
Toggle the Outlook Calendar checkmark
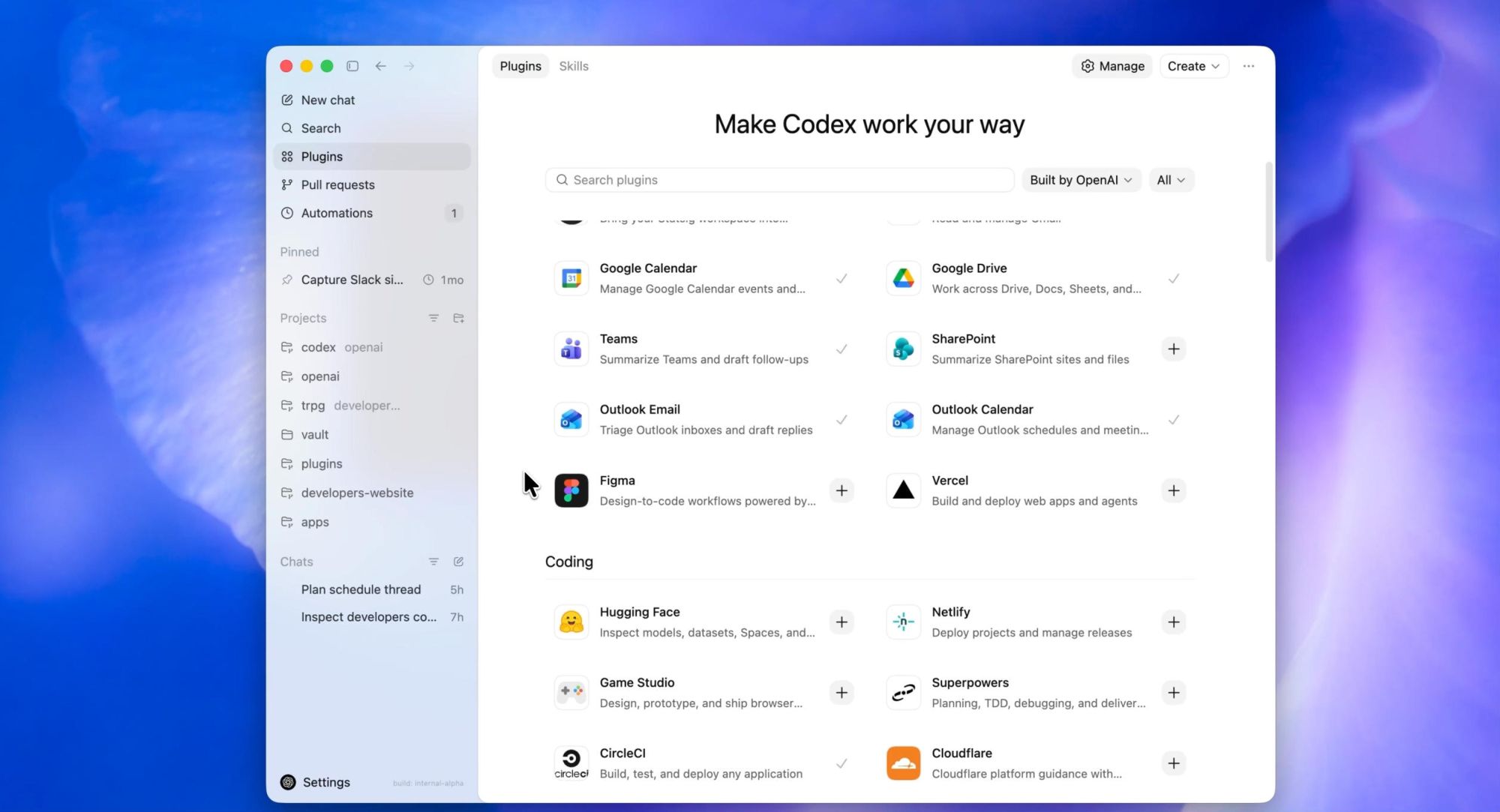(1174, 420)
